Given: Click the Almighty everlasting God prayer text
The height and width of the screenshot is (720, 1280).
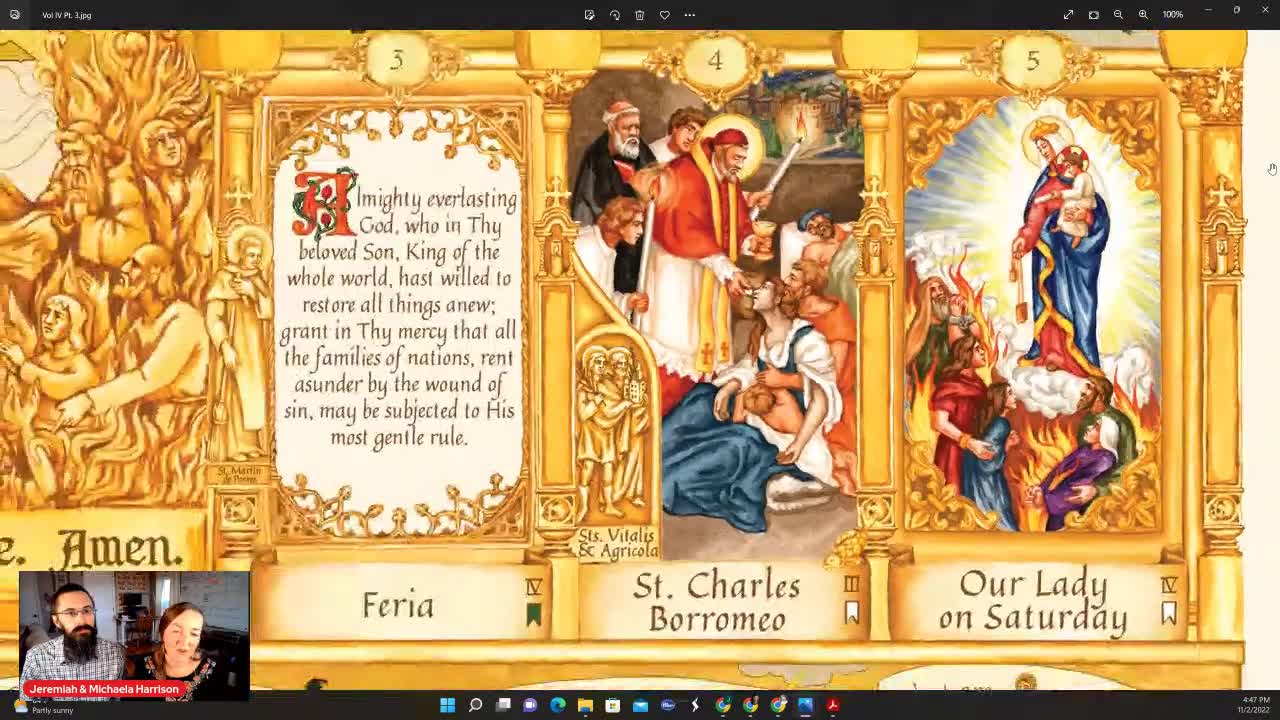Looking at the screenshot, I should pos(399,317).
